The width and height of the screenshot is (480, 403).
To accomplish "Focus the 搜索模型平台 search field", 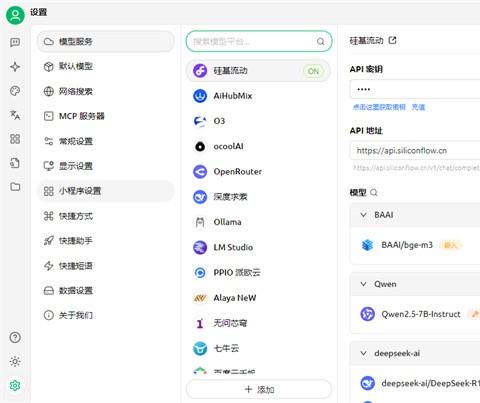I will click(259, 41).
